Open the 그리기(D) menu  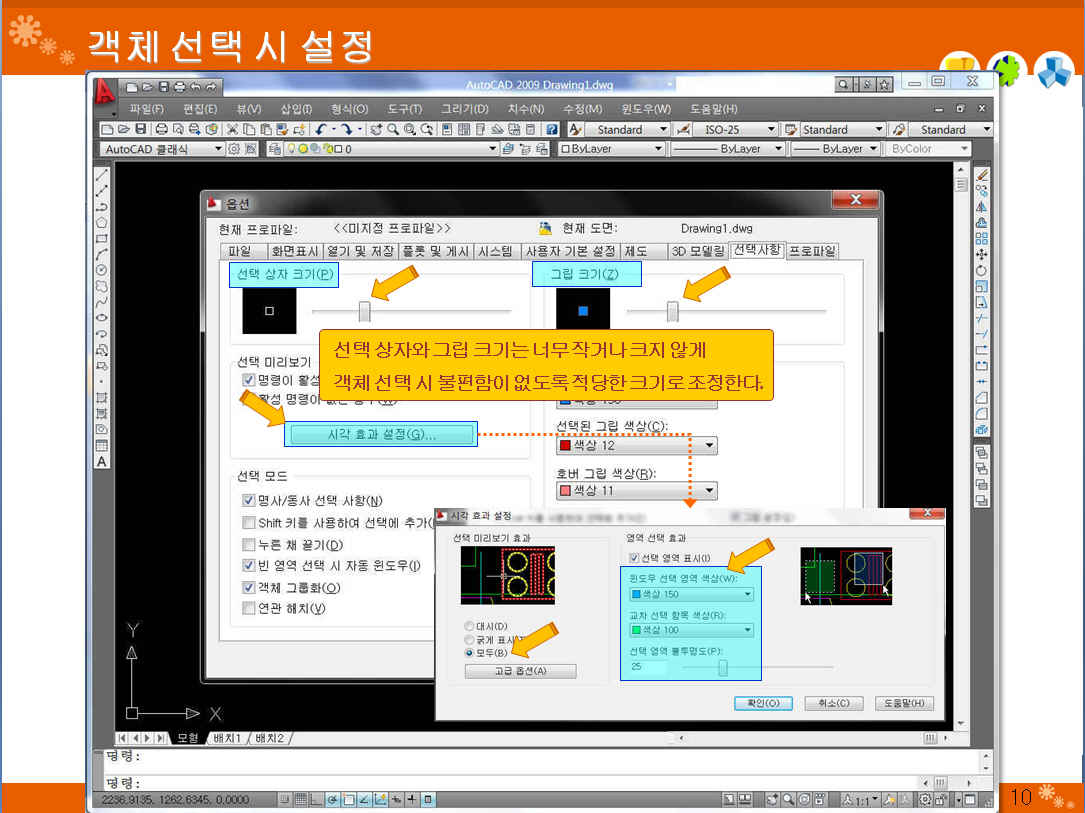click(464, 109)
